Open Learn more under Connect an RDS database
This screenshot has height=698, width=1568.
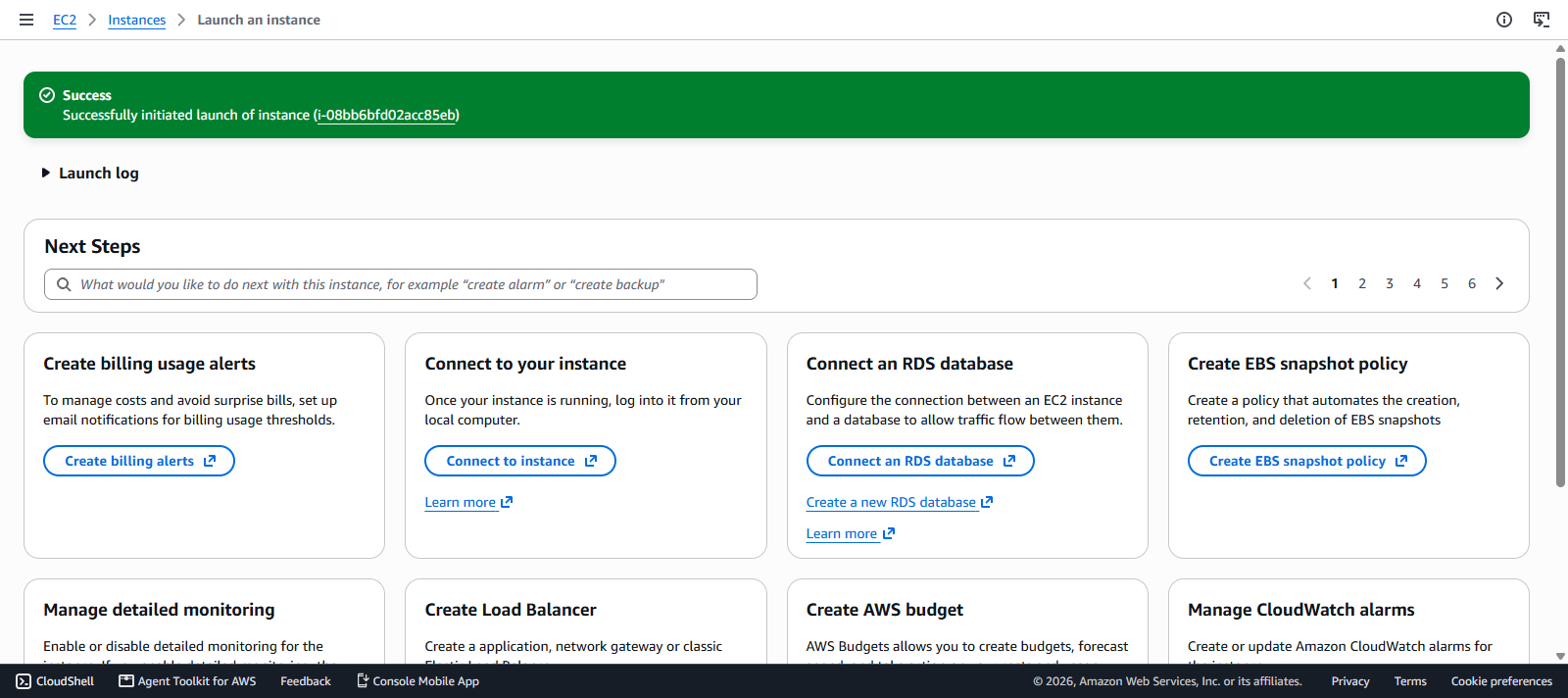[850, 533]
